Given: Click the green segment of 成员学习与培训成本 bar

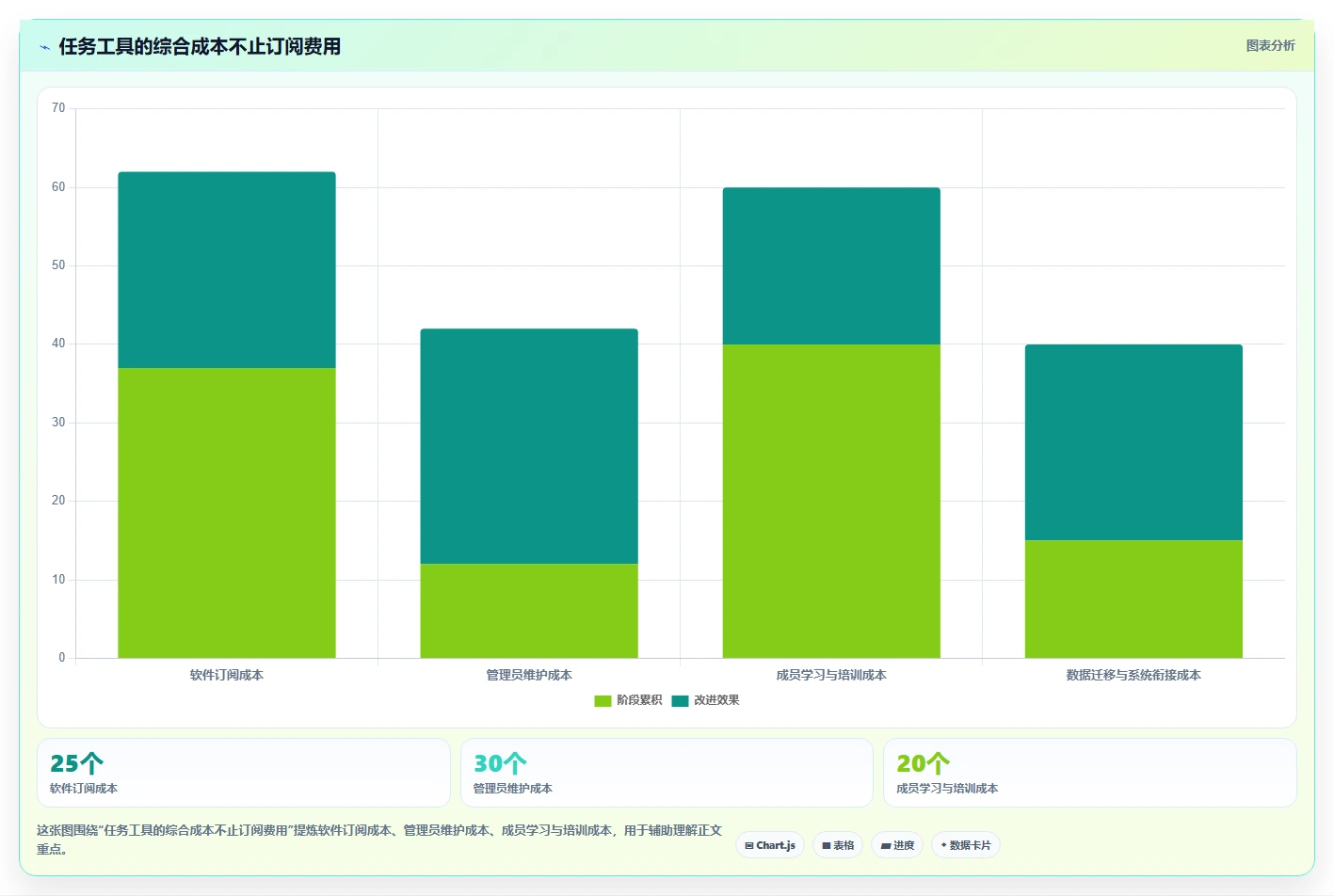Looking at the screenshot, I should point(831,501).
